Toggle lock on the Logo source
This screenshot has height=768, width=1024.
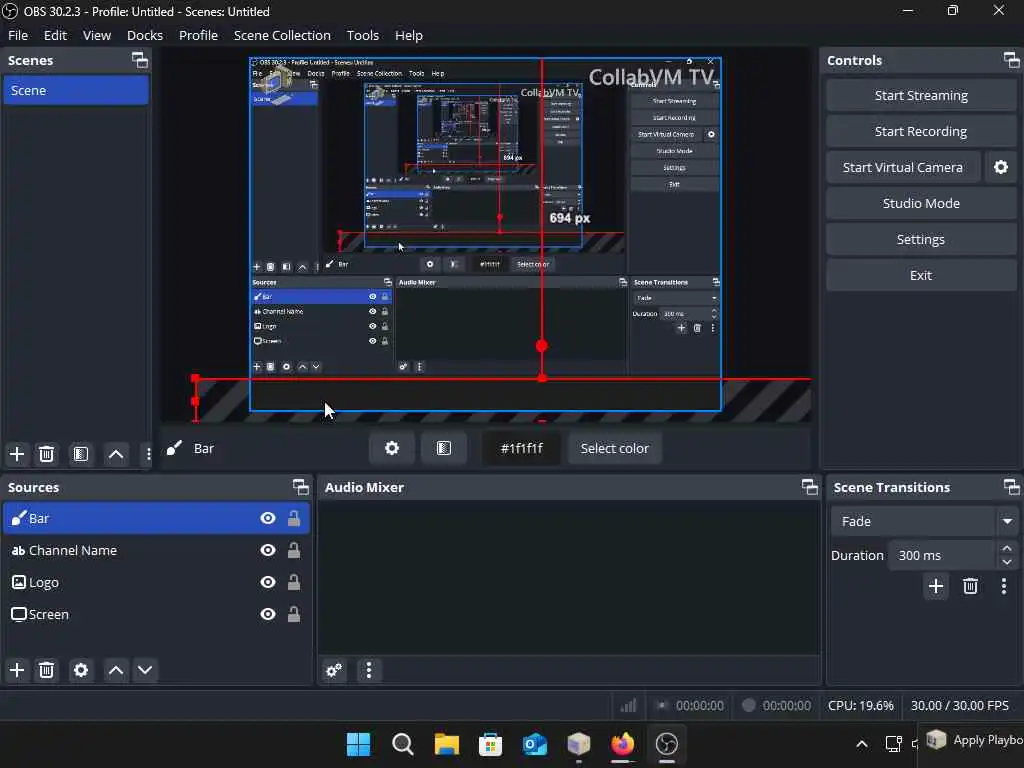(x=294, y=582)
